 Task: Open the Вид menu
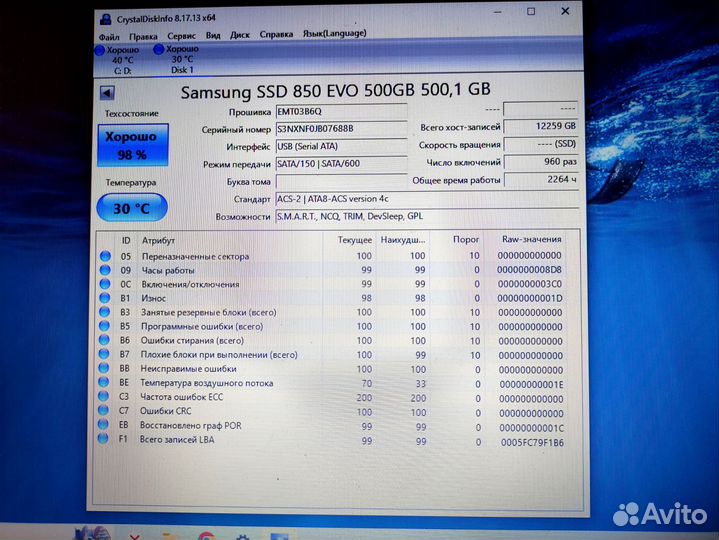[x=213, y=35]
